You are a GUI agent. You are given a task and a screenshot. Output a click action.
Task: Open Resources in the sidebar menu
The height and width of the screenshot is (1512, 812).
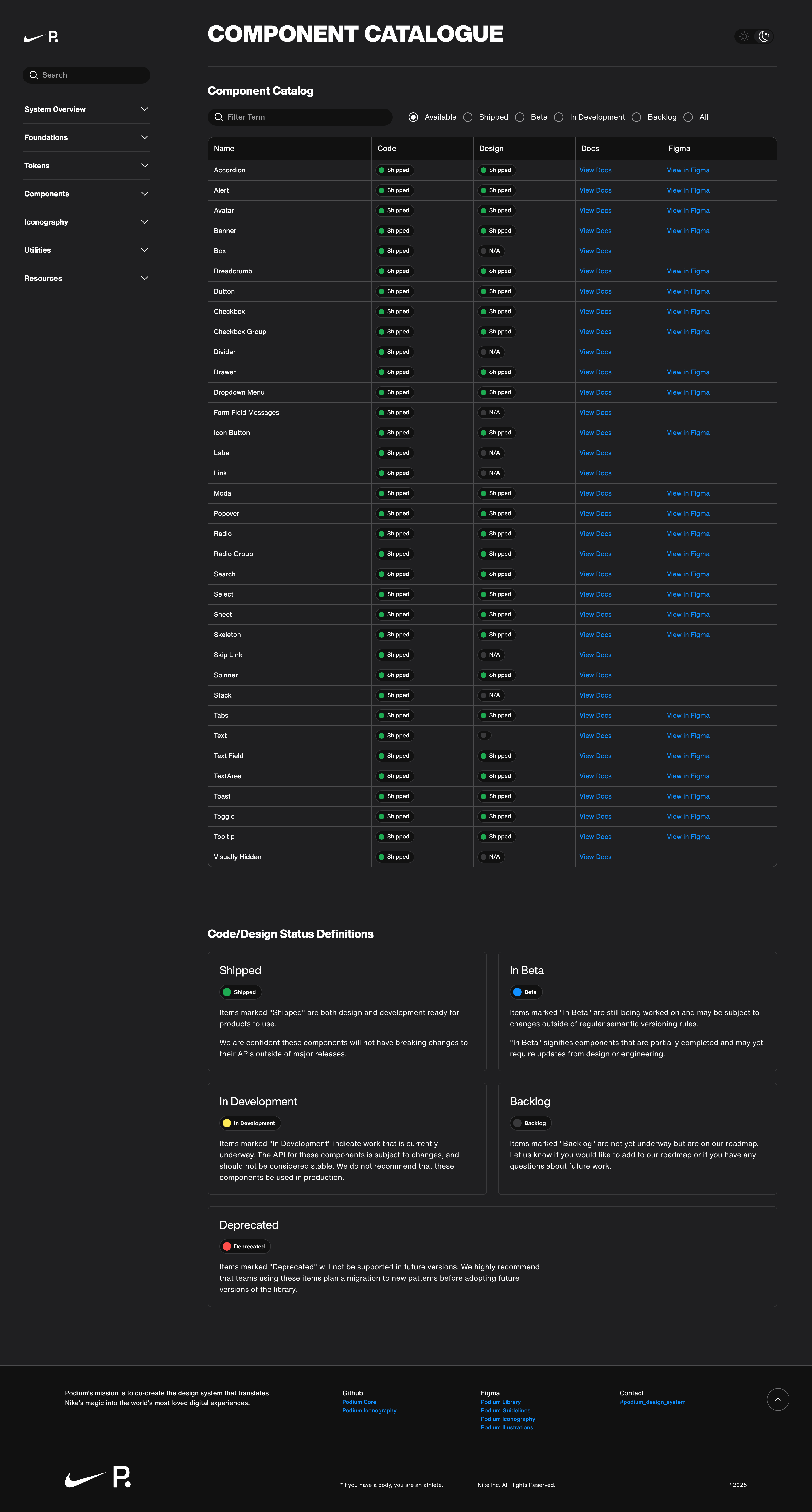click(86, 278)
